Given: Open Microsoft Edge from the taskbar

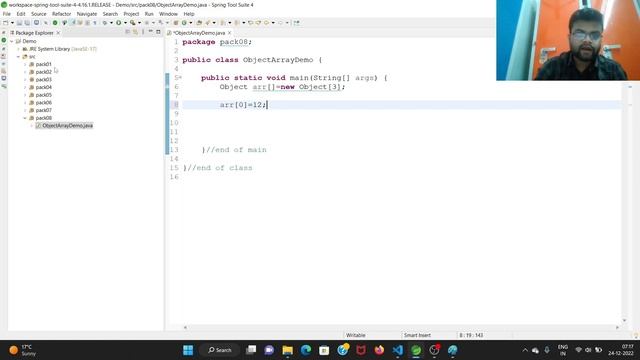Looking at the screenshot, I should (306, 350).
